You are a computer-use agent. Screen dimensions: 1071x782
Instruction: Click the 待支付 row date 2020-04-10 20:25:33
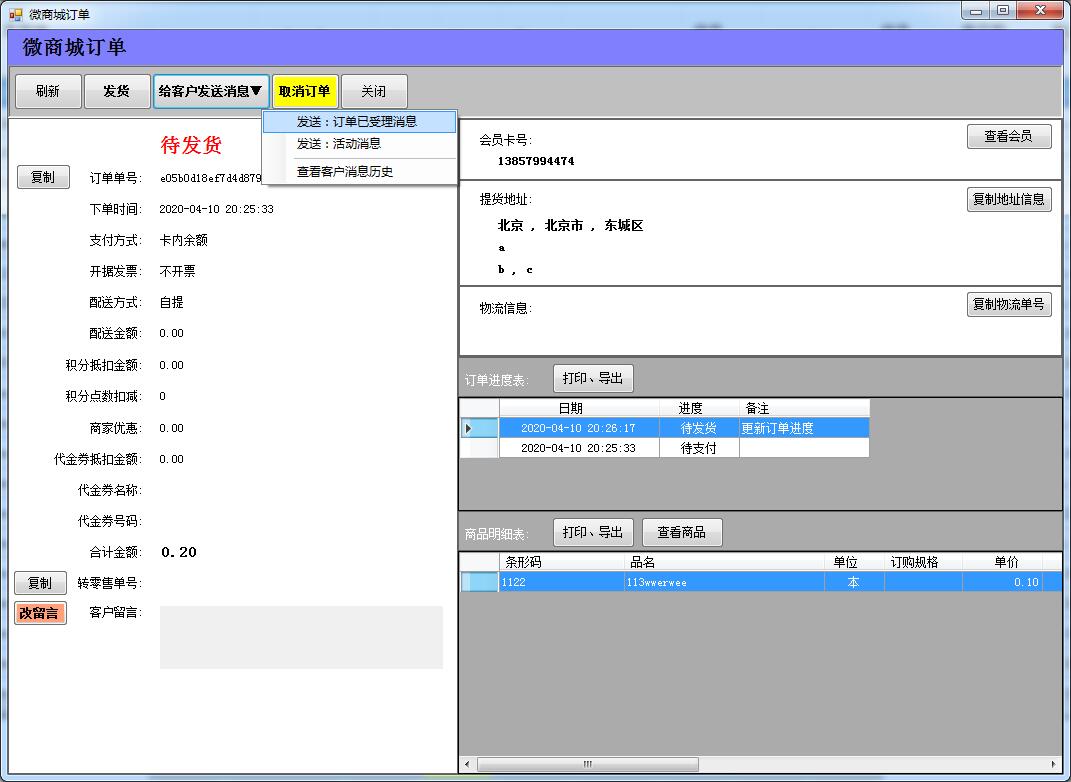[x=579, y=448]
